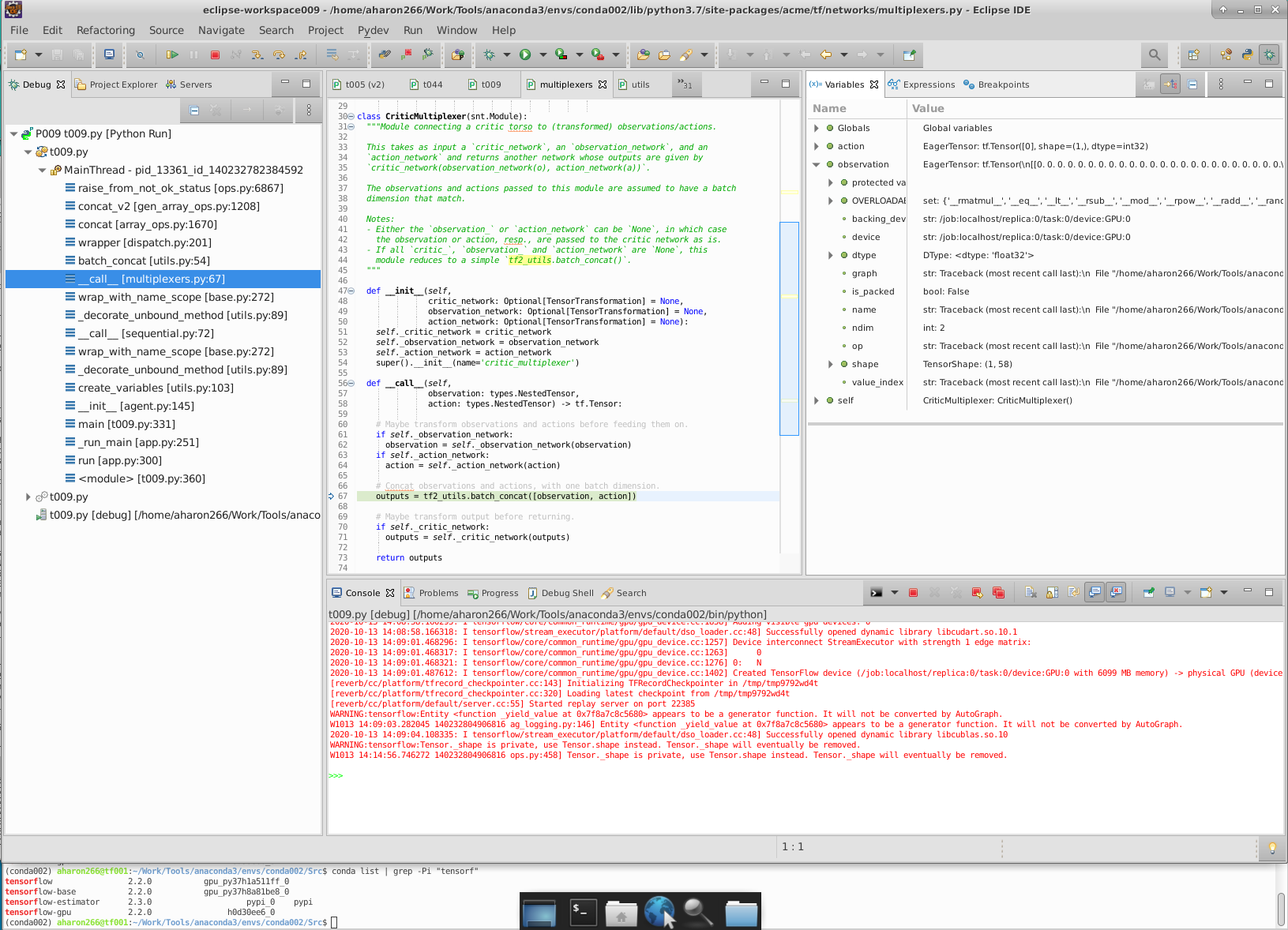
Task: Expand the 'action' variable in Variables view
Action: pos(817,146)
